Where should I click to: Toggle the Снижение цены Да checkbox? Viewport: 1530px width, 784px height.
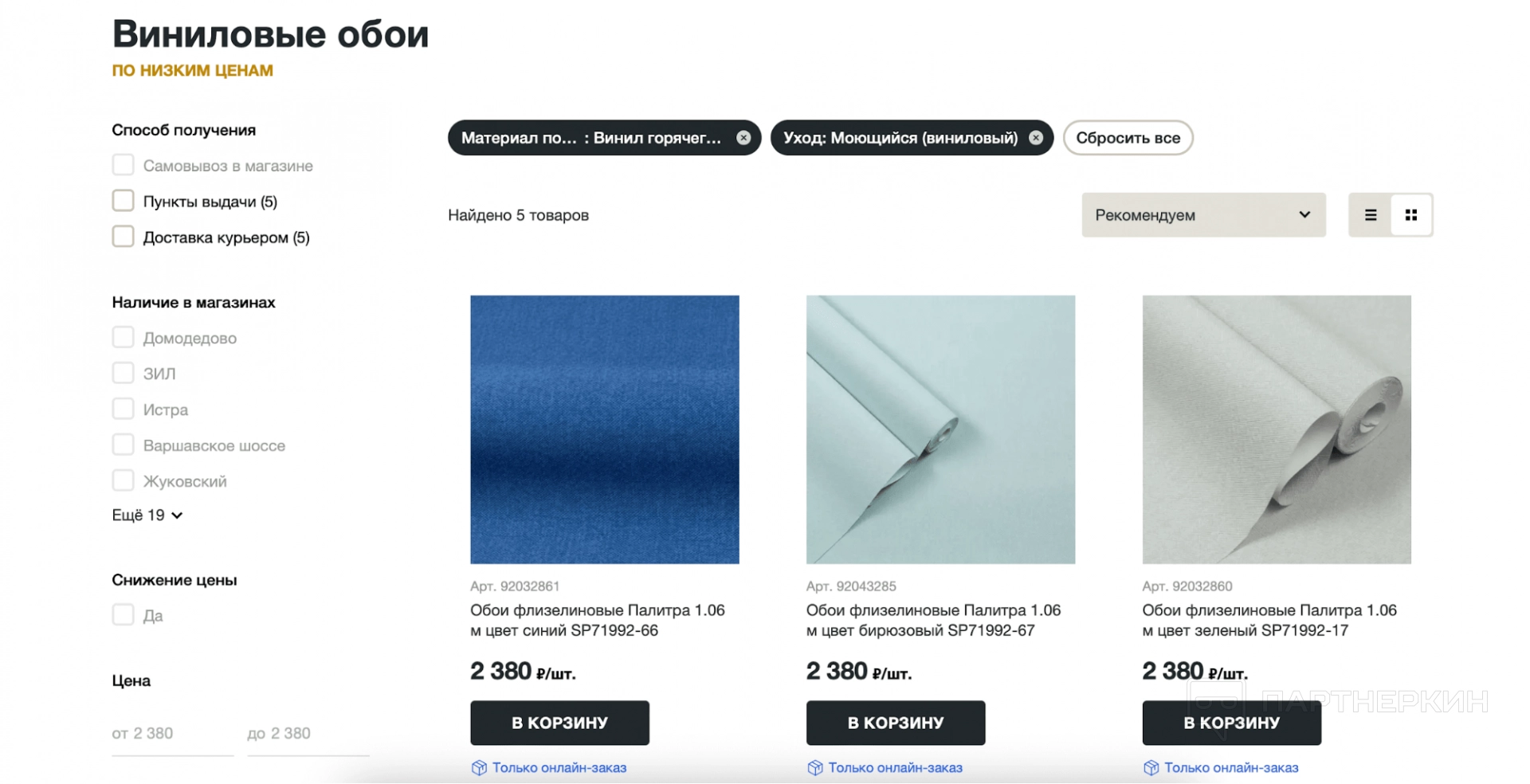pos(124,615)
